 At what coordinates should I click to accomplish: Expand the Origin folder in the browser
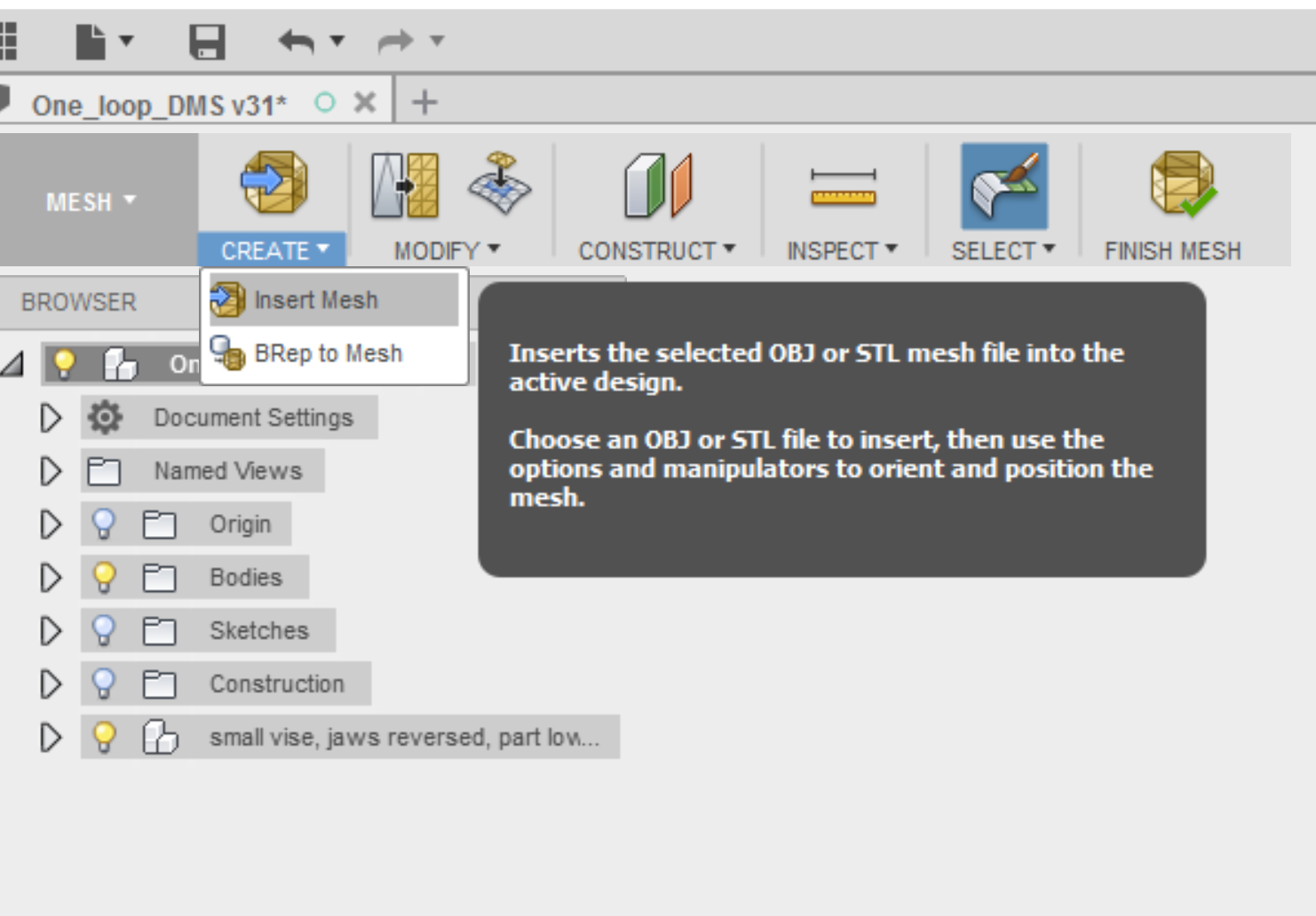coord(50,524)
